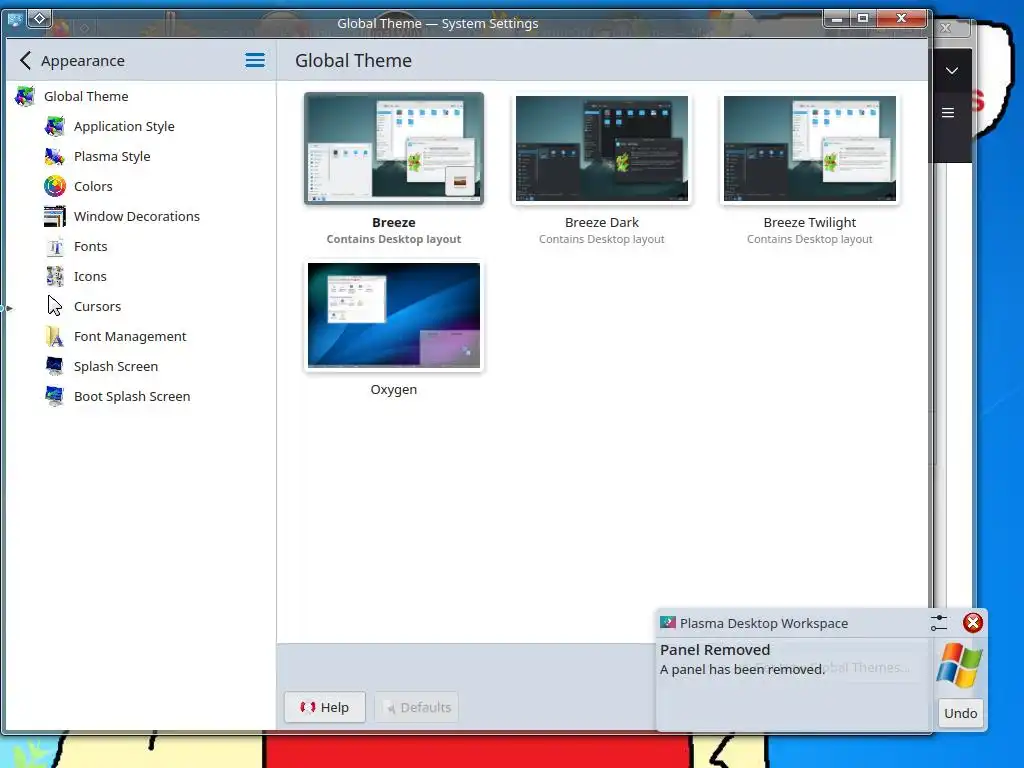Screen dimensions: 1024x768
Task: Select the Icons settings entry
Action: click(x=90, y=276)
